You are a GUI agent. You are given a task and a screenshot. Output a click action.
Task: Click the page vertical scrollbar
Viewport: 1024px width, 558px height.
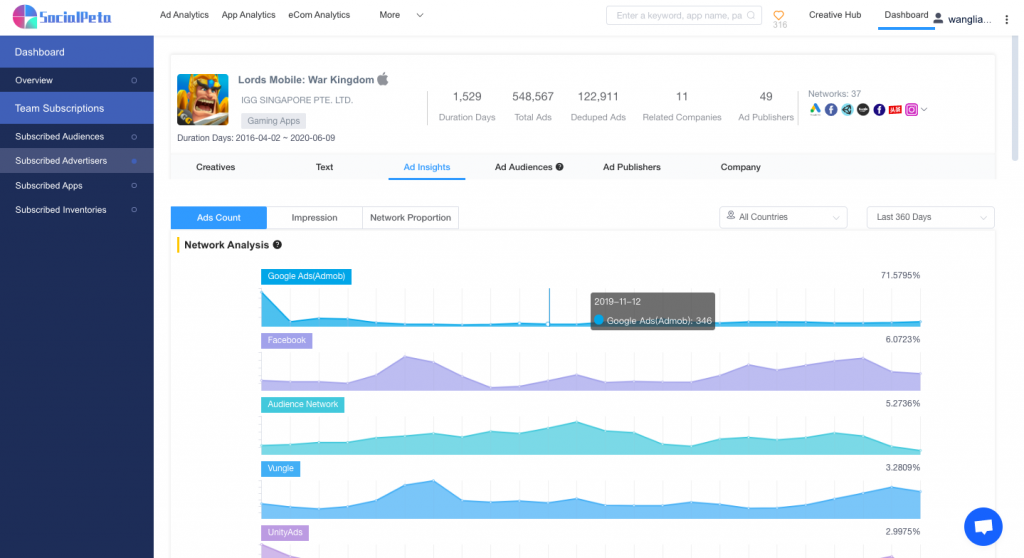coord(1014,98)
